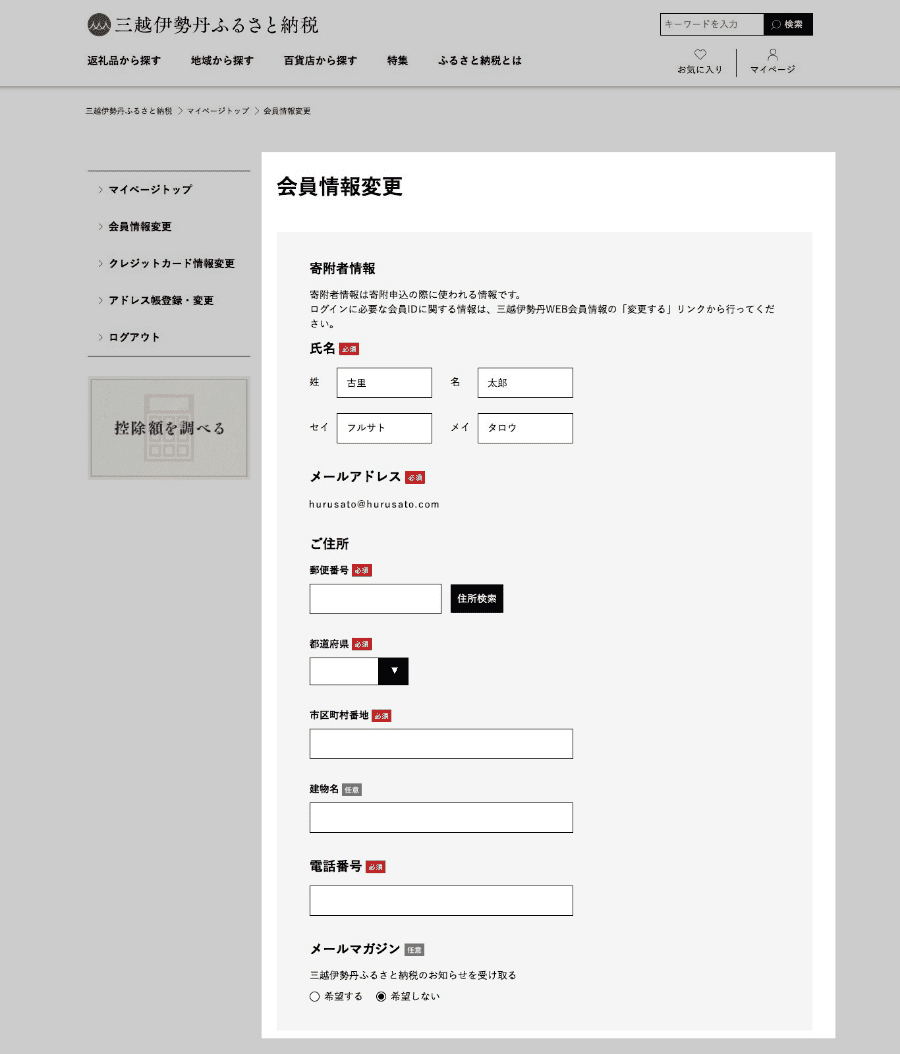
Task: Select the 希望しない radio button
Action: [381, 996]
